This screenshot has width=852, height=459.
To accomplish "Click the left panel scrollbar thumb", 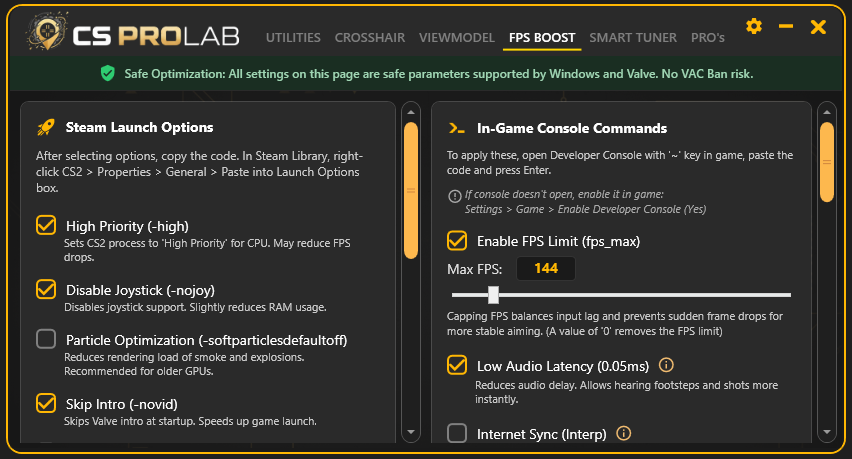I will click(411, 190).
